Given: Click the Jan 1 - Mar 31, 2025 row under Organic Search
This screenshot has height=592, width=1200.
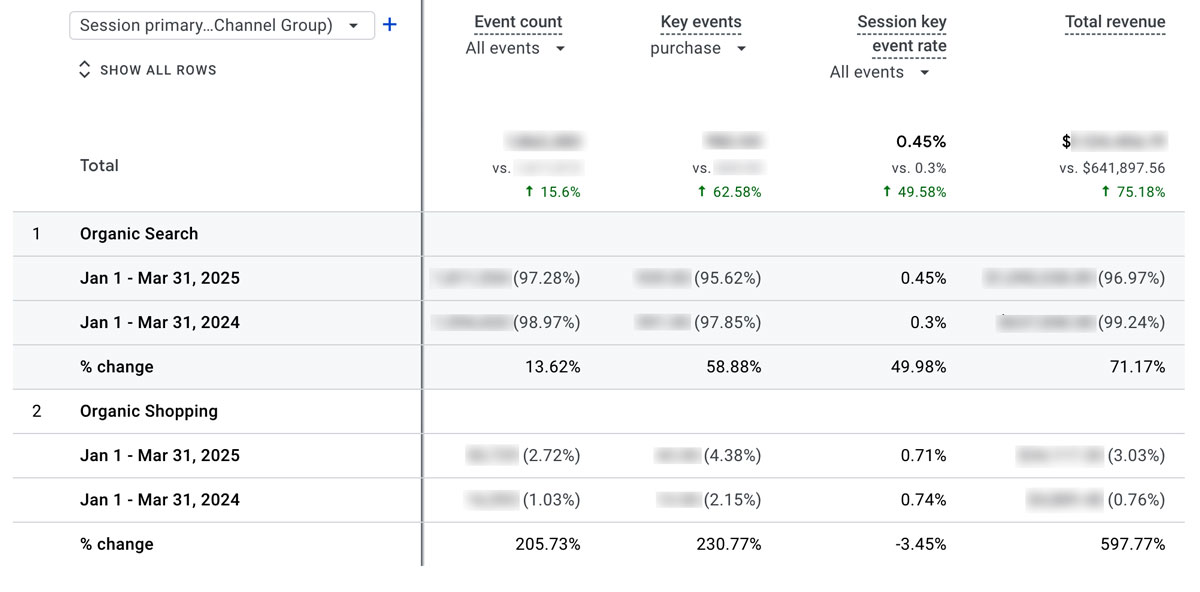Looking at the screenshot, I should tap(160, 278).
